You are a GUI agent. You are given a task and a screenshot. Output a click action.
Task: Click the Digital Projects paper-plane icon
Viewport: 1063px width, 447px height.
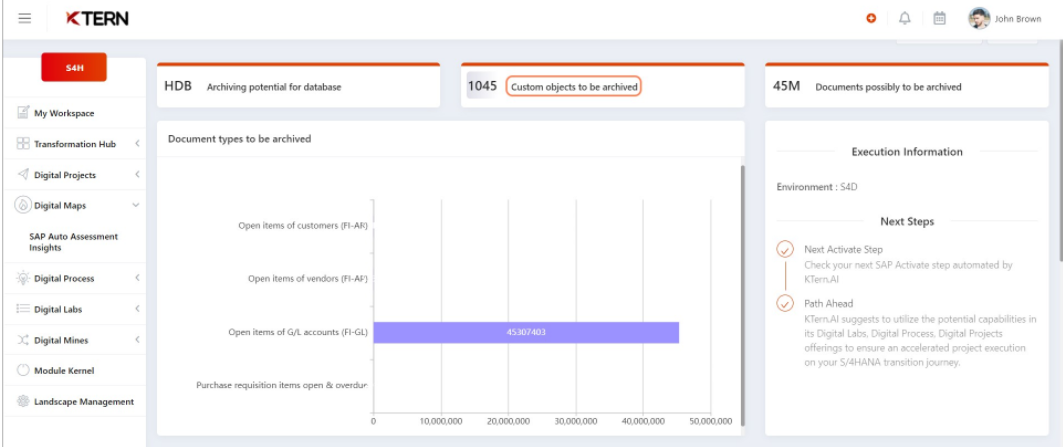click(x=23, y=174)
